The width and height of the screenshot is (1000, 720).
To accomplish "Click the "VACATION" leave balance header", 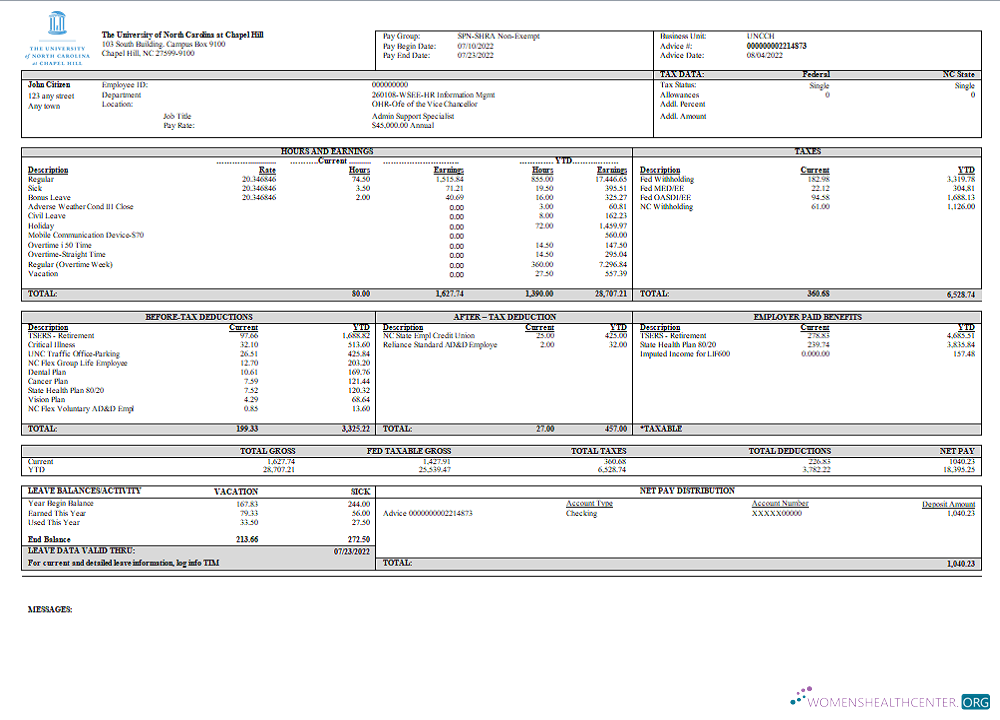I will 237,491.
